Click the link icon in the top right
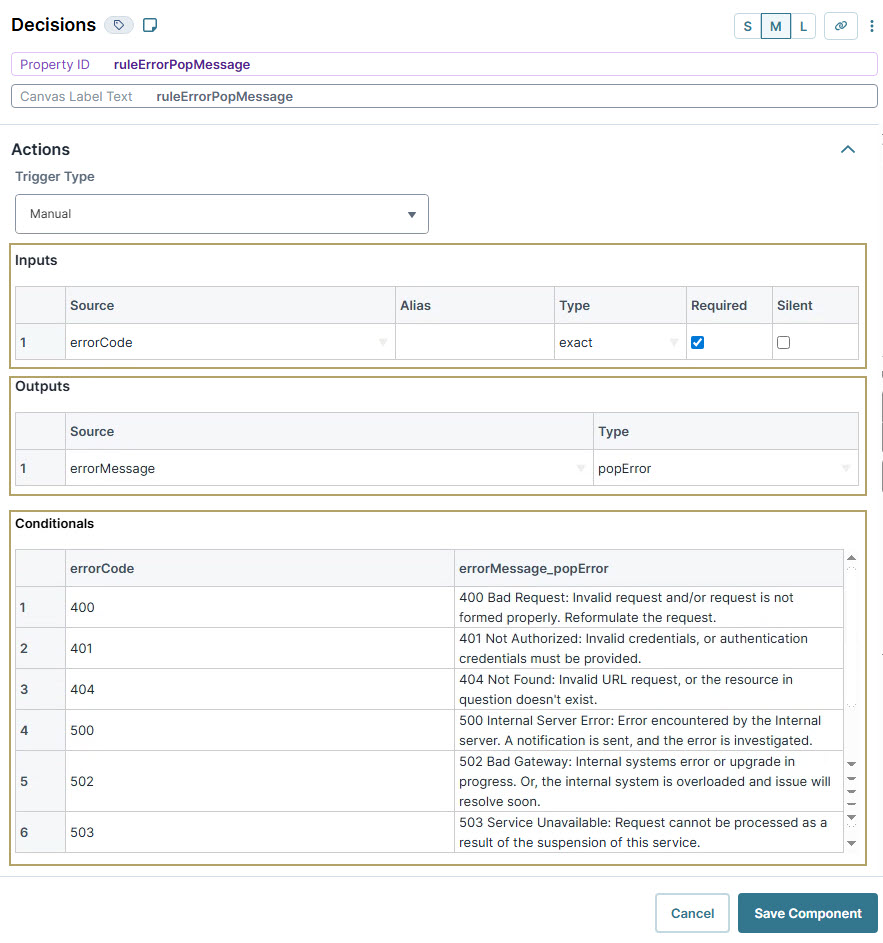This screenshot has height=943, width=883. point(841,25)
